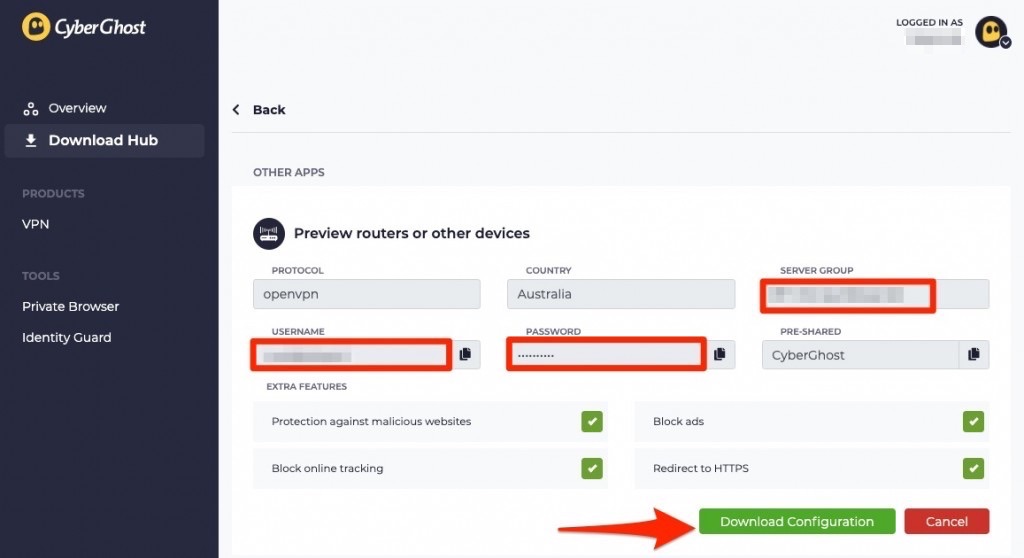Image resolution: width=1024 pixels, height=558 pixels.
Task: Click the Pre-Shared CyberGhost field
Action: point(860,355)
